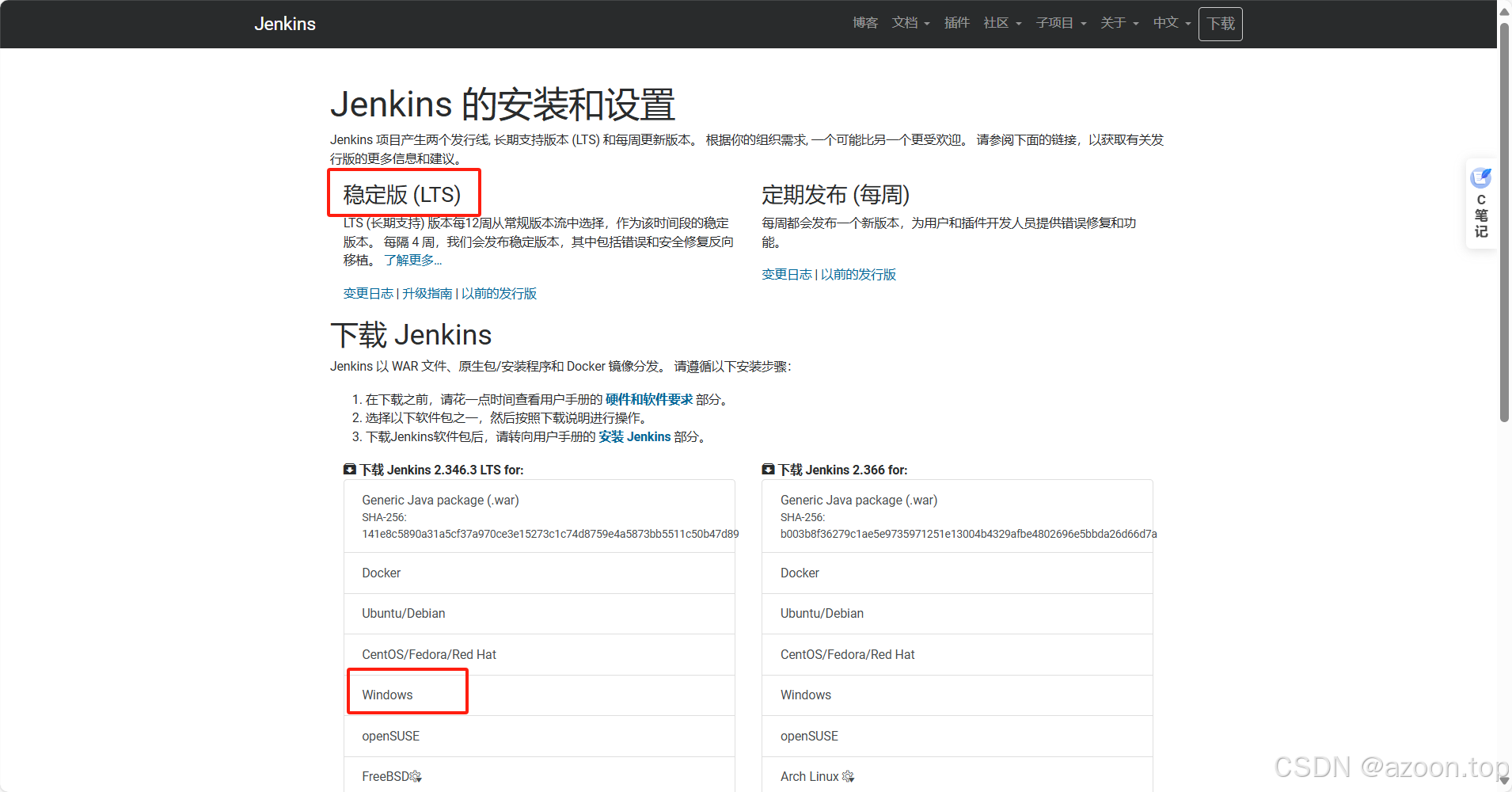Viewport: 1512px width, 792px height.
Task: Open weekly 以前的发行版 link
Action: click(x=858, y=274)
